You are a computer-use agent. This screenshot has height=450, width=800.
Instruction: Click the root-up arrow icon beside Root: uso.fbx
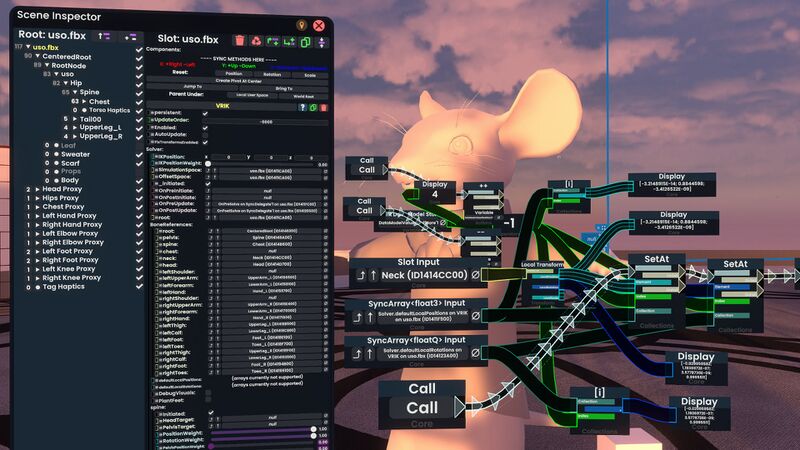click(104, 36)
